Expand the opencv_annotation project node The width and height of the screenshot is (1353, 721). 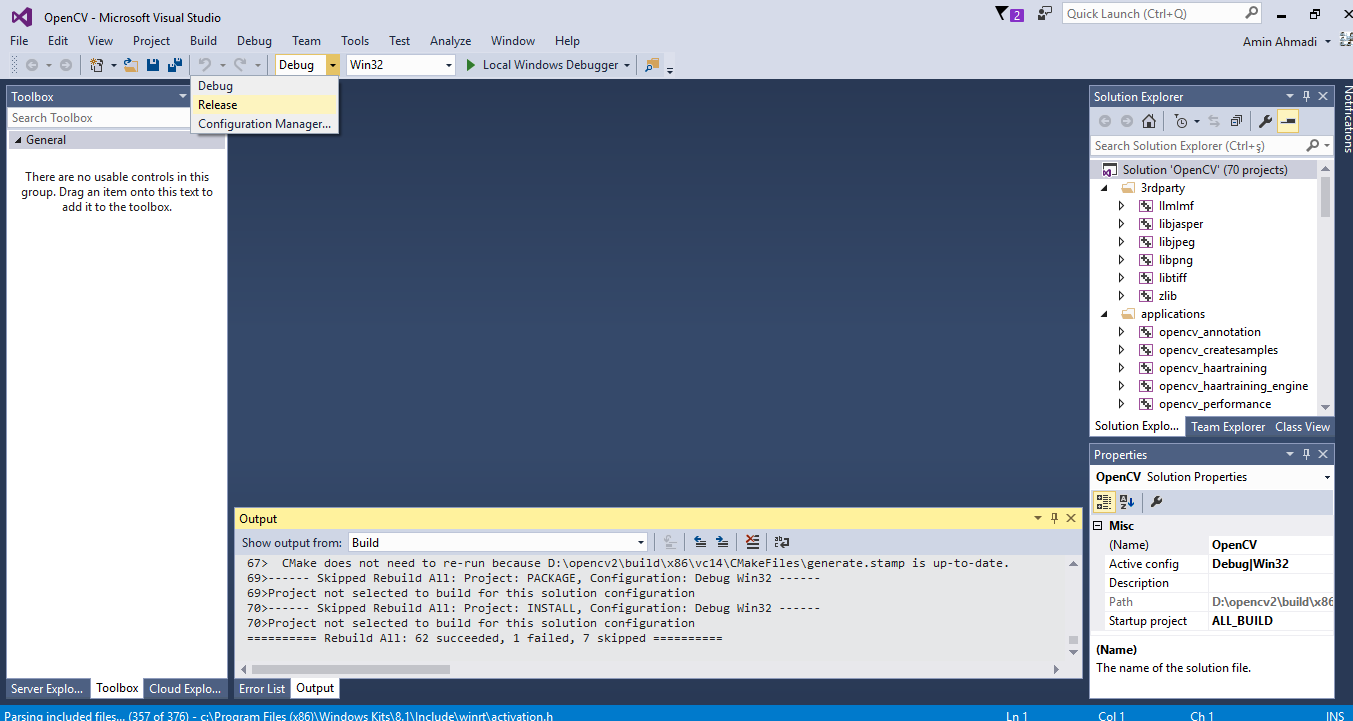coord(1121,332)
